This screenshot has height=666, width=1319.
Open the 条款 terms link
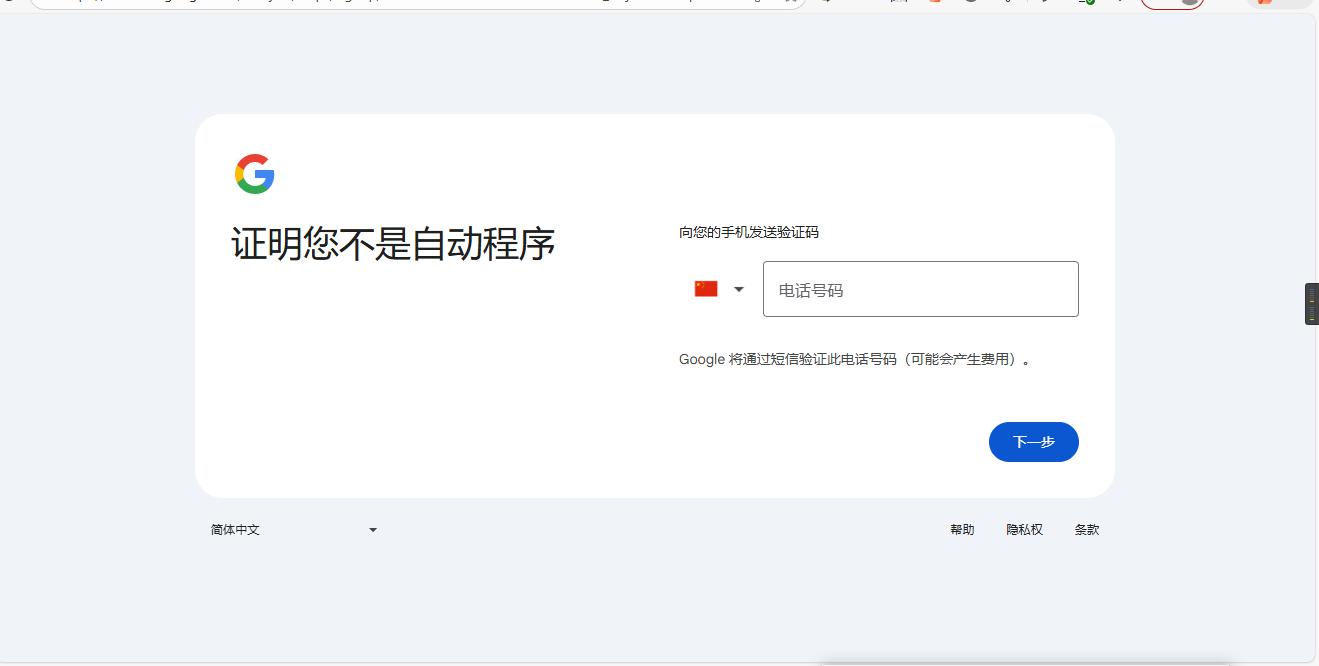coord(1087,529)
